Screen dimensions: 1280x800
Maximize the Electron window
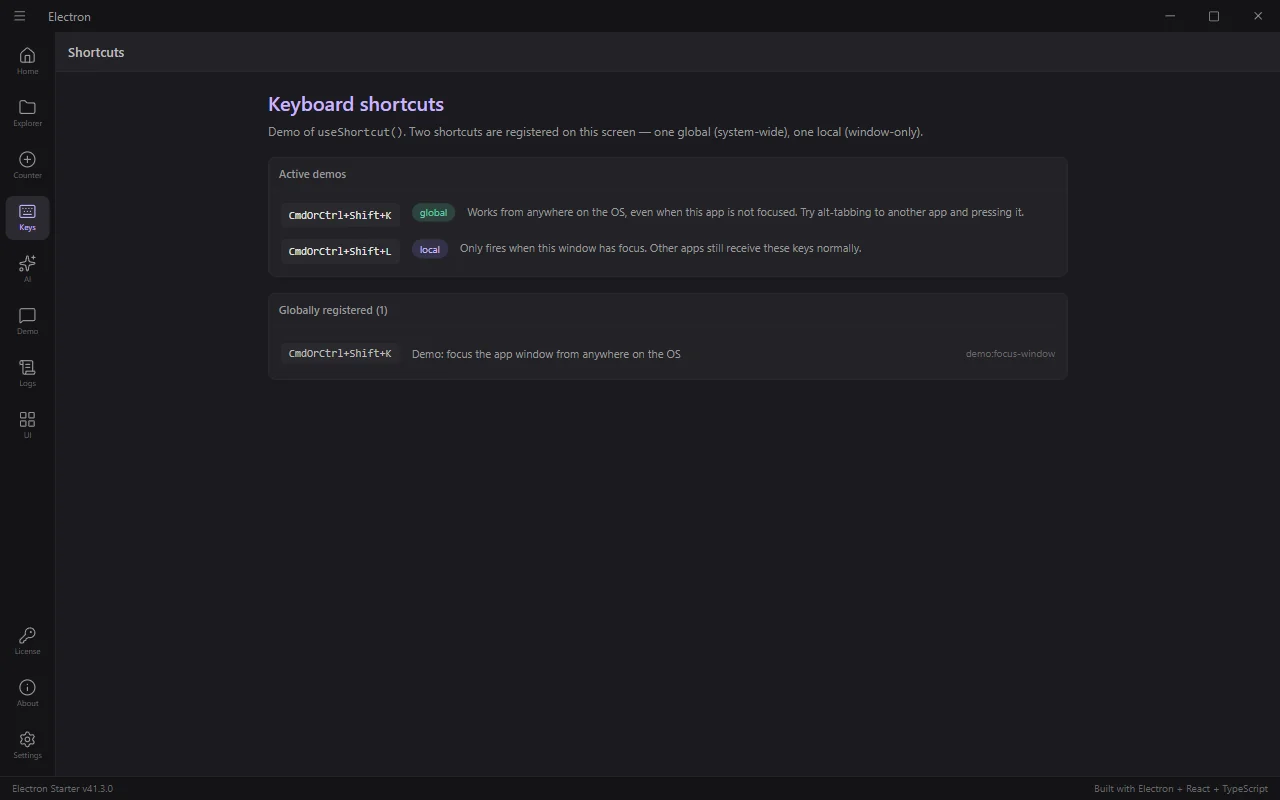(x=1214, y=16)
